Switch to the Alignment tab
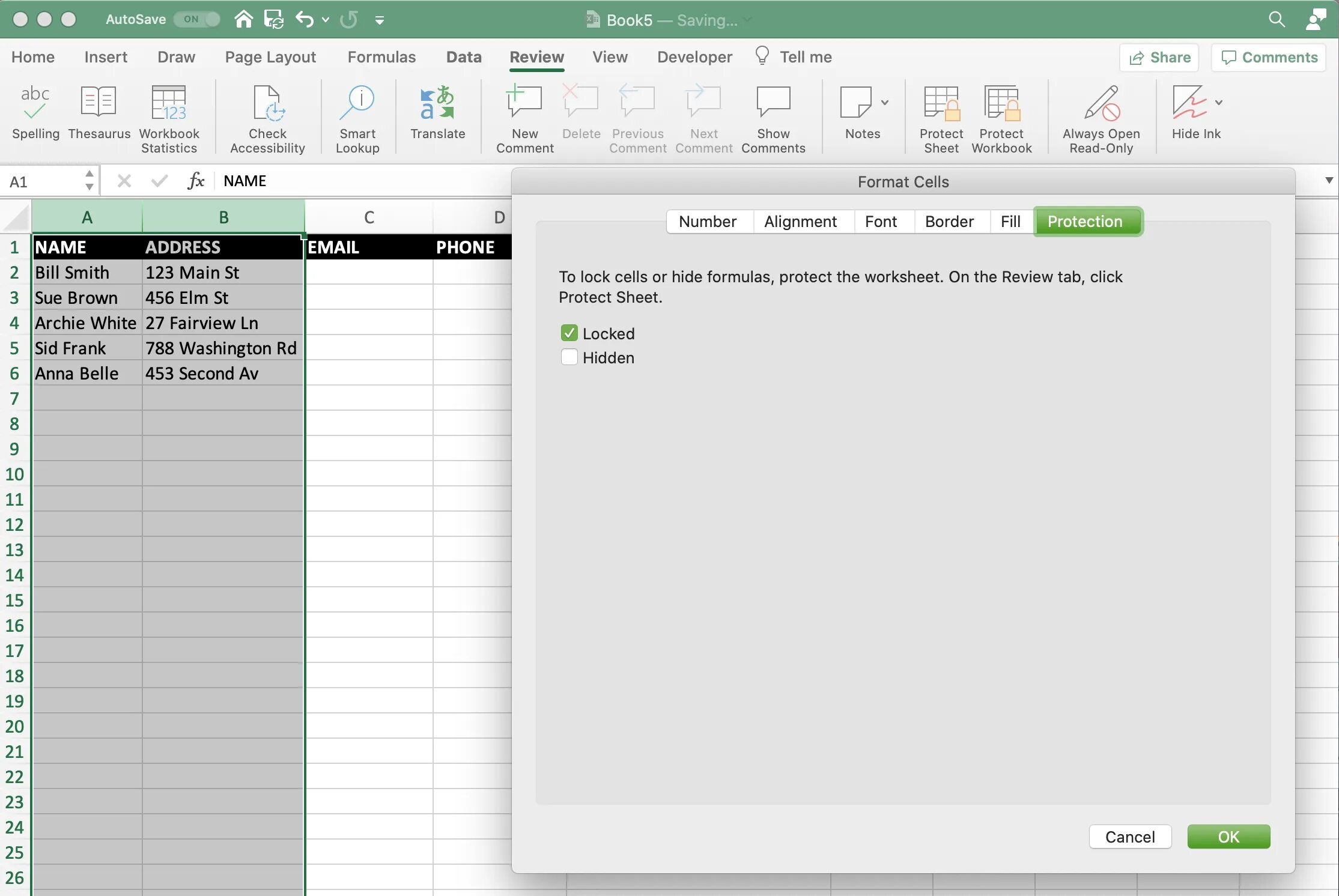 pyautogui.click(x=800, y=222)
